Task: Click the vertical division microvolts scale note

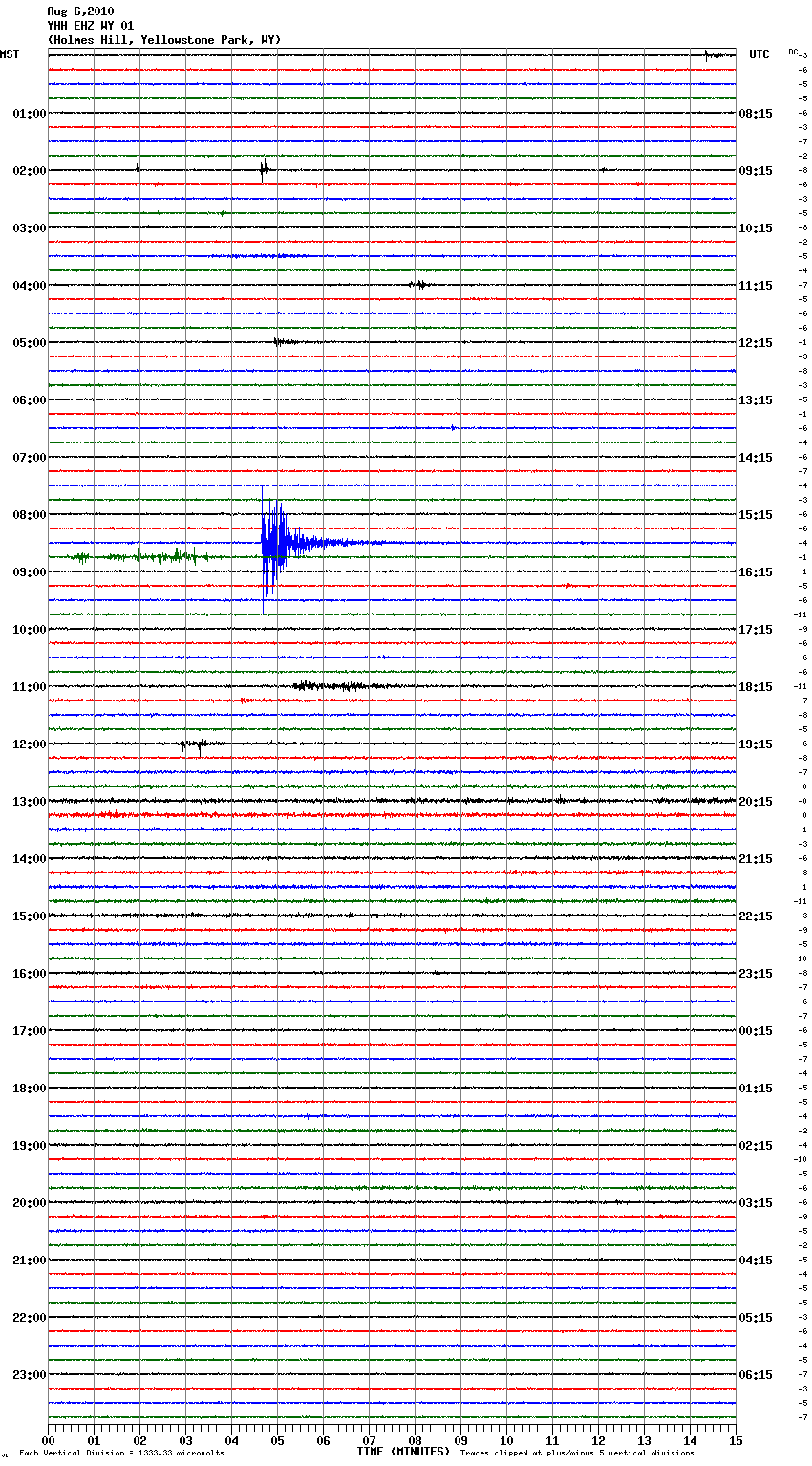Action: click(x=121, y=1453)
